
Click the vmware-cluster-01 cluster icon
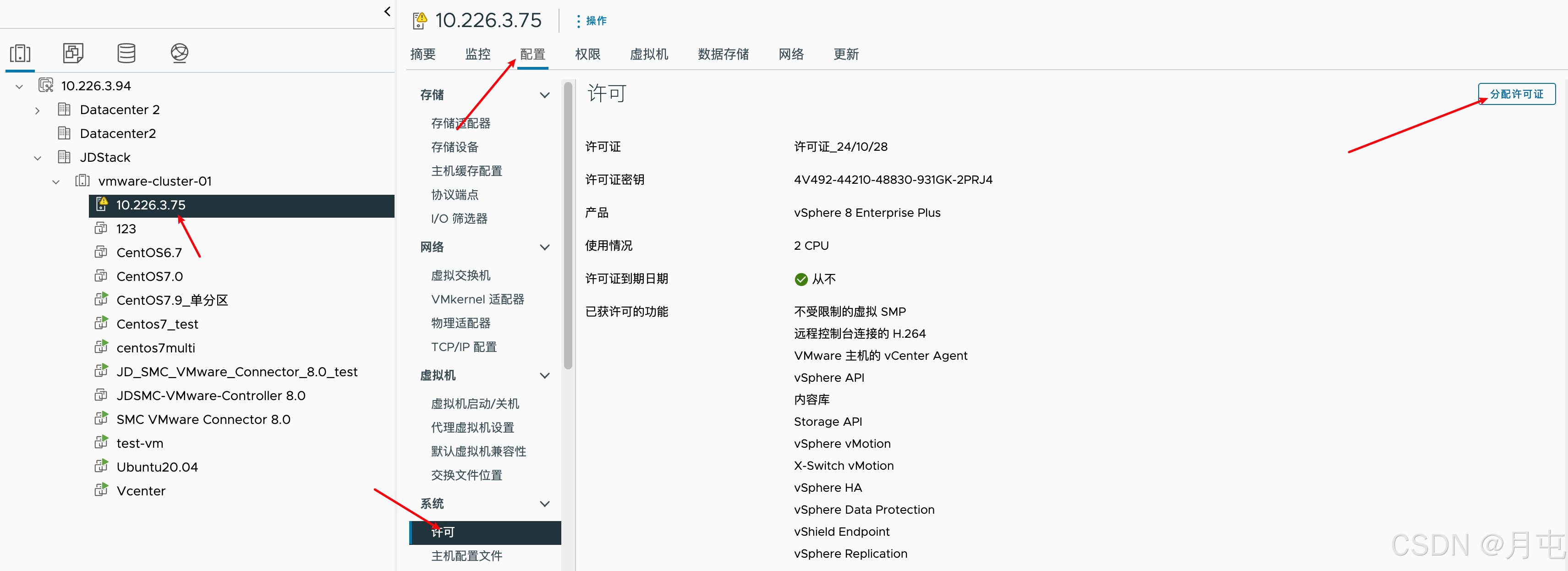tap(82, 181)
